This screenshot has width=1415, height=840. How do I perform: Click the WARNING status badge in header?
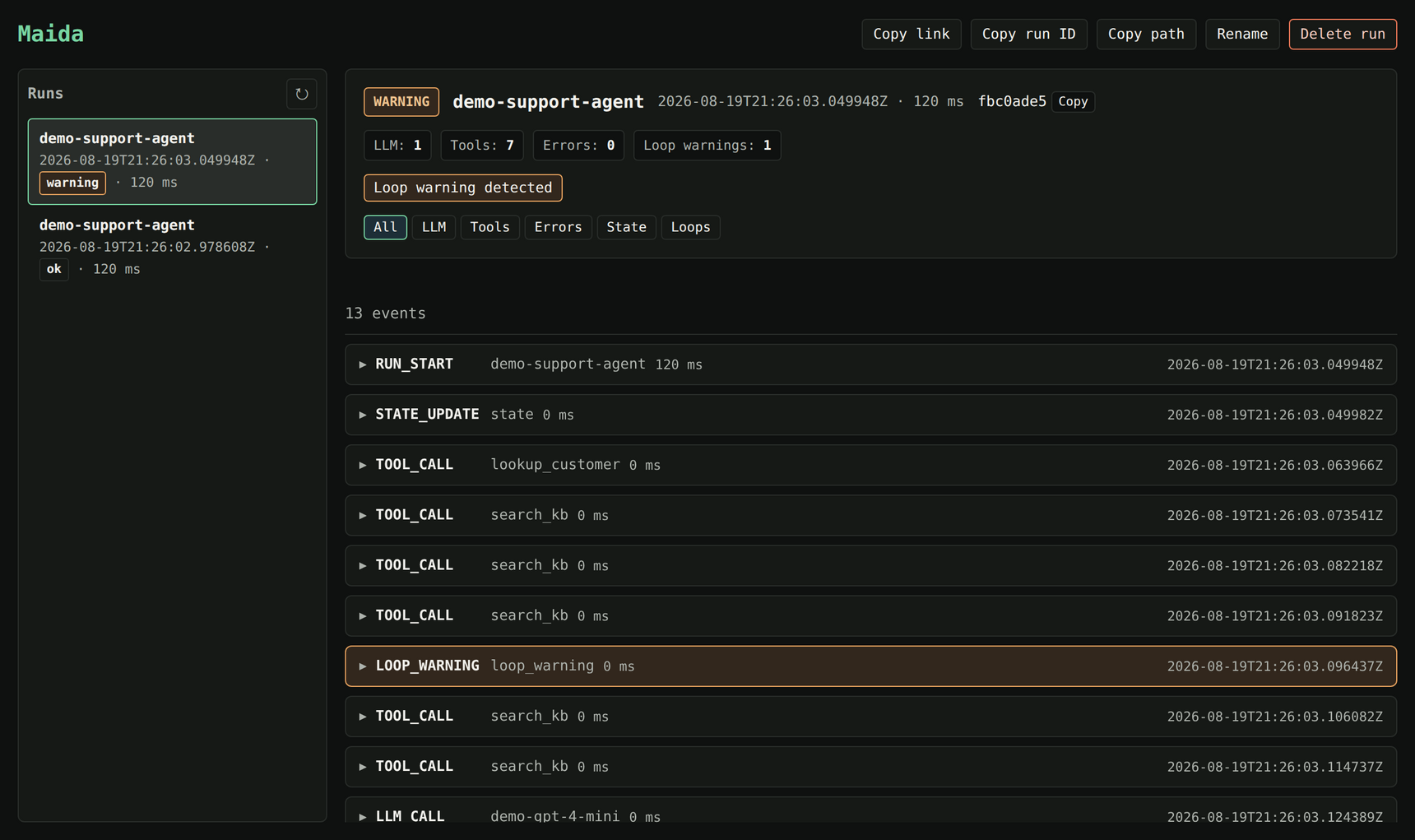click(x=401, y=102)
